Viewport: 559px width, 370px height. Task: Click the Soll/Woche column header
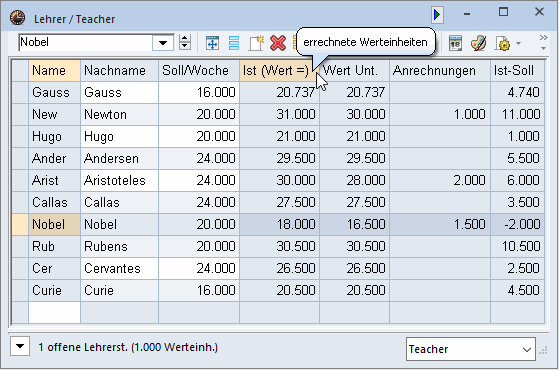coord(199,71)
